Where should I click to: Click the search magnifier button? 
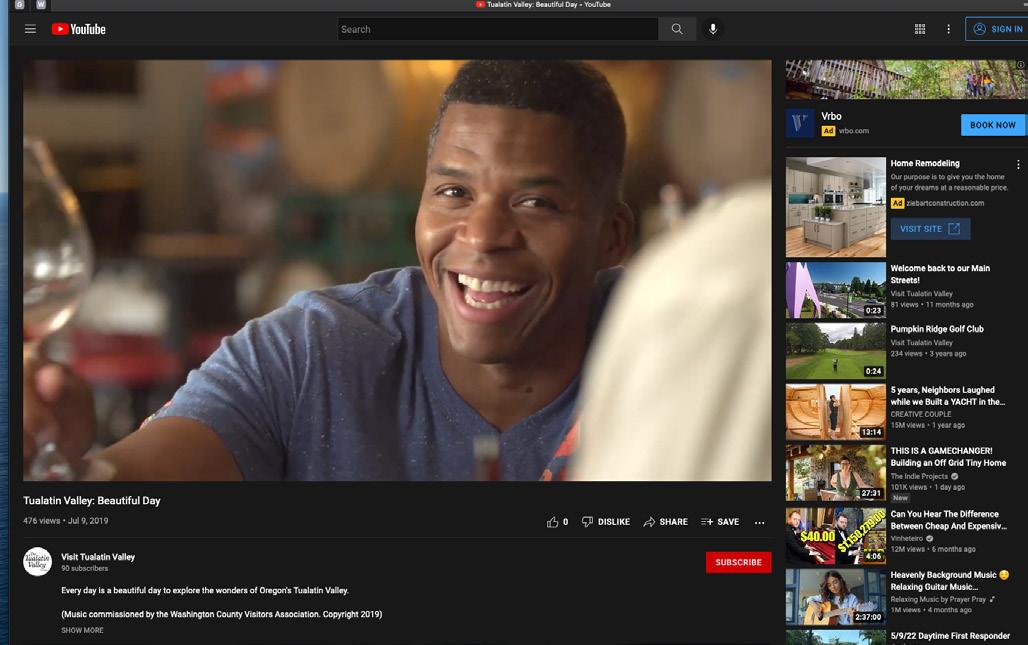[677, 29]
